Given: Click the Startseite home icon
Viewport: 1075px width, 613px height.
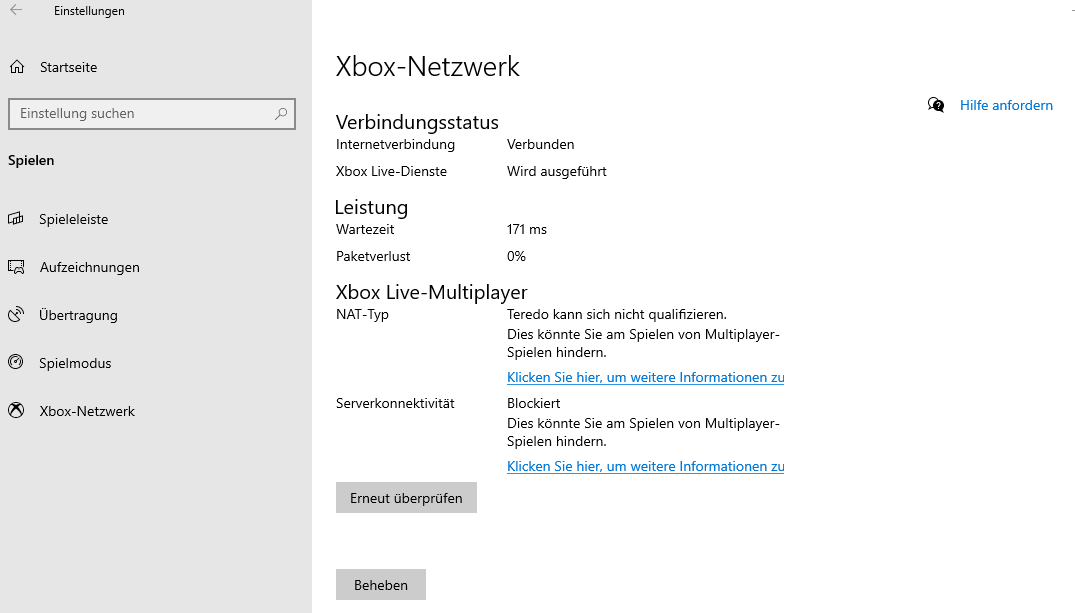Looking at the screenshot, I should [x=17, y=67].
